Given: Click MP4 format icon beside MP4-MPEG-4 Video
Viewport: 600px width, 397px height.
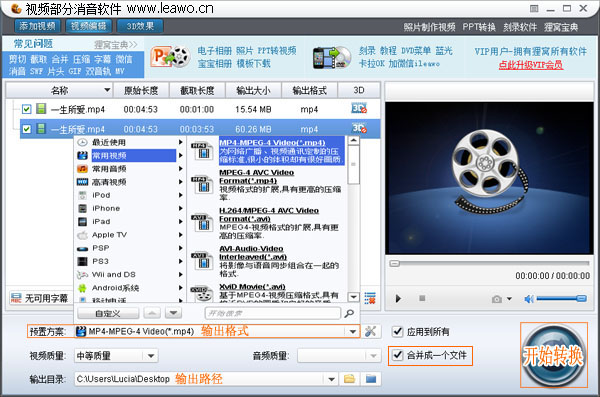Looking at the screenshot, I should [x=202, y=150].
